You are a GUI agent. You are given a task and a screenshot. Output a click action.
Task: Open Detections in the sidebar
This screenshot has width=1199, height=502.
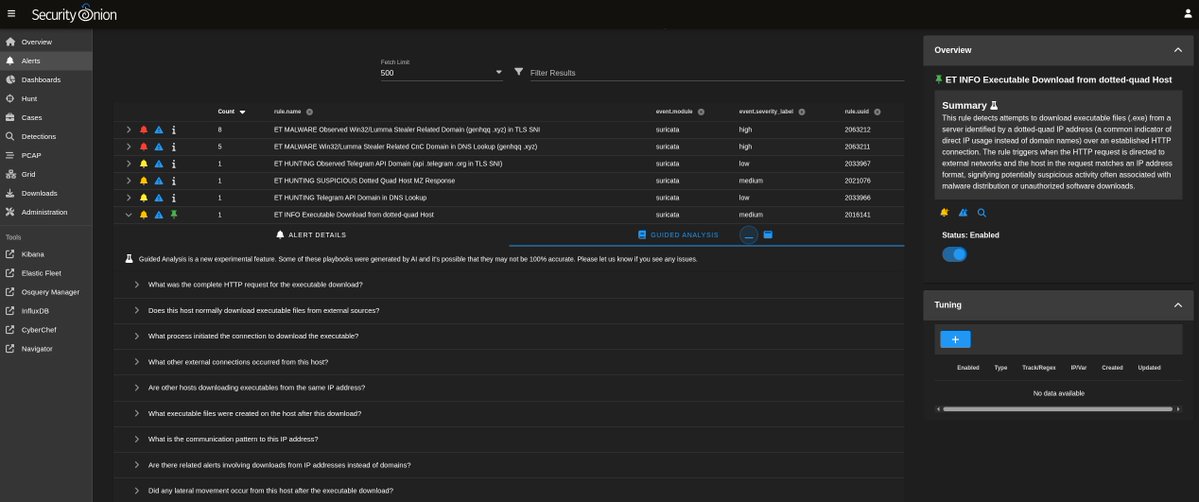(x=46, y=136)
